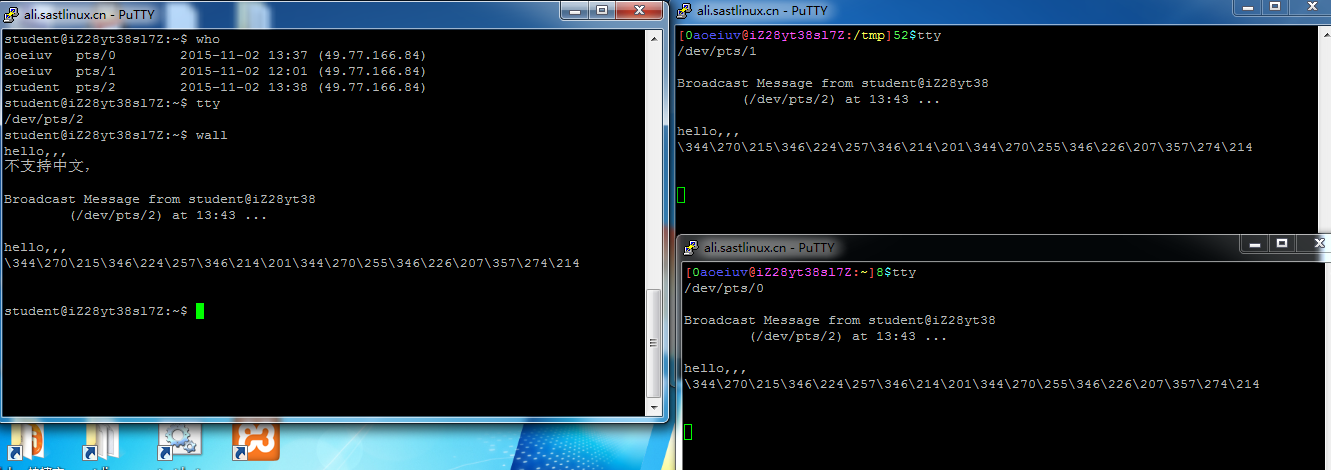This screenshot has height=470, width=1331.
Task: Close the PuTTY window showing /dev/pts/1
Action: (x=1310, y=7)
